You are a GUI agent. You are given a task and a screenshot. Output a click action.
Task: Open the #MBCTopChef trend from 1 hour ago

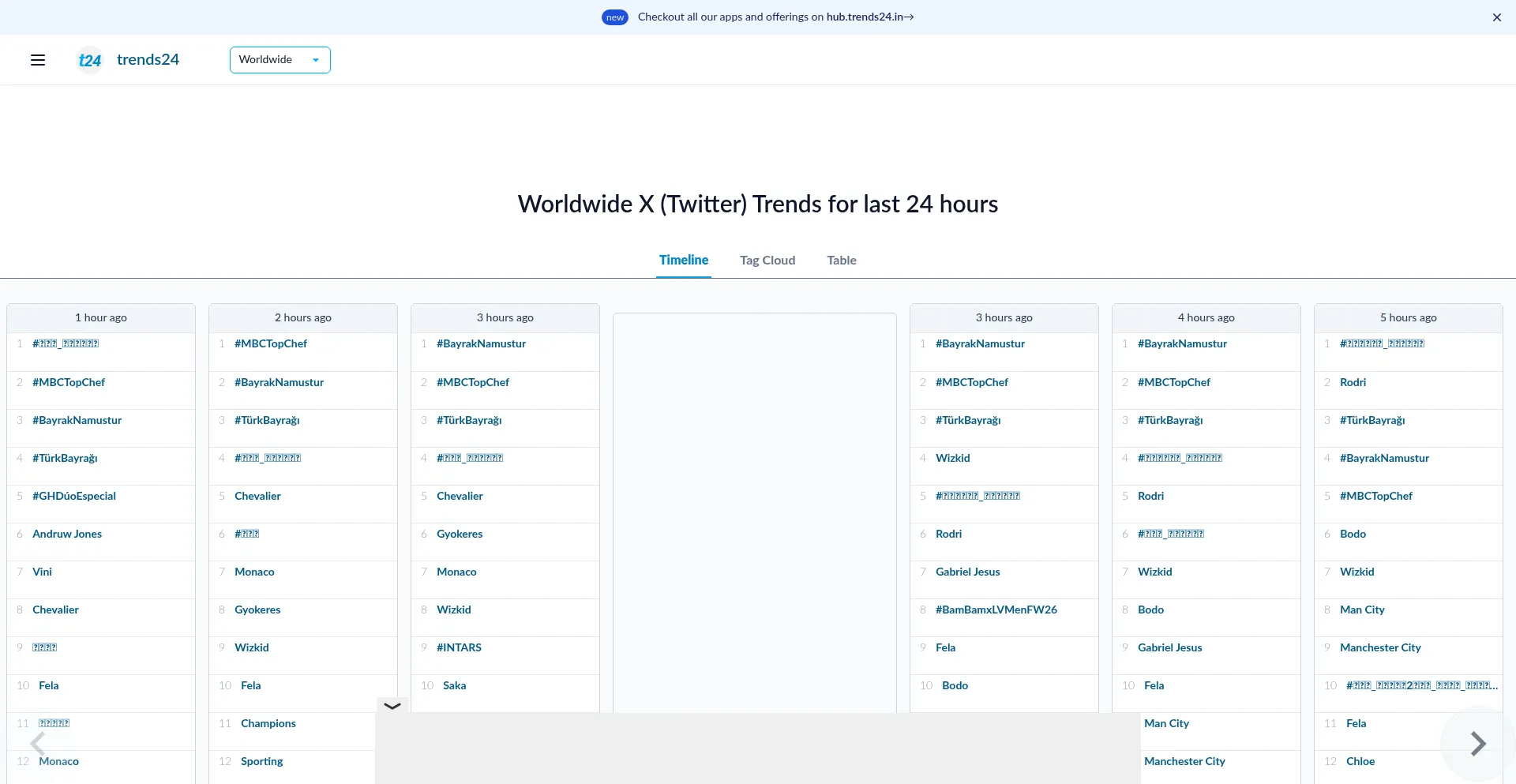pos(68,382)
